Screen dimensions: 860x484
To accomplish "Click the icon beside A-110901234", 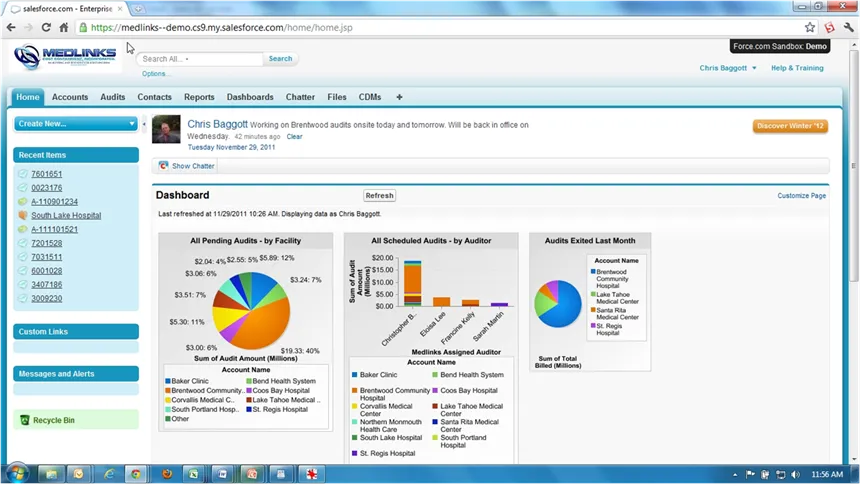I will (x=22, y=201).
